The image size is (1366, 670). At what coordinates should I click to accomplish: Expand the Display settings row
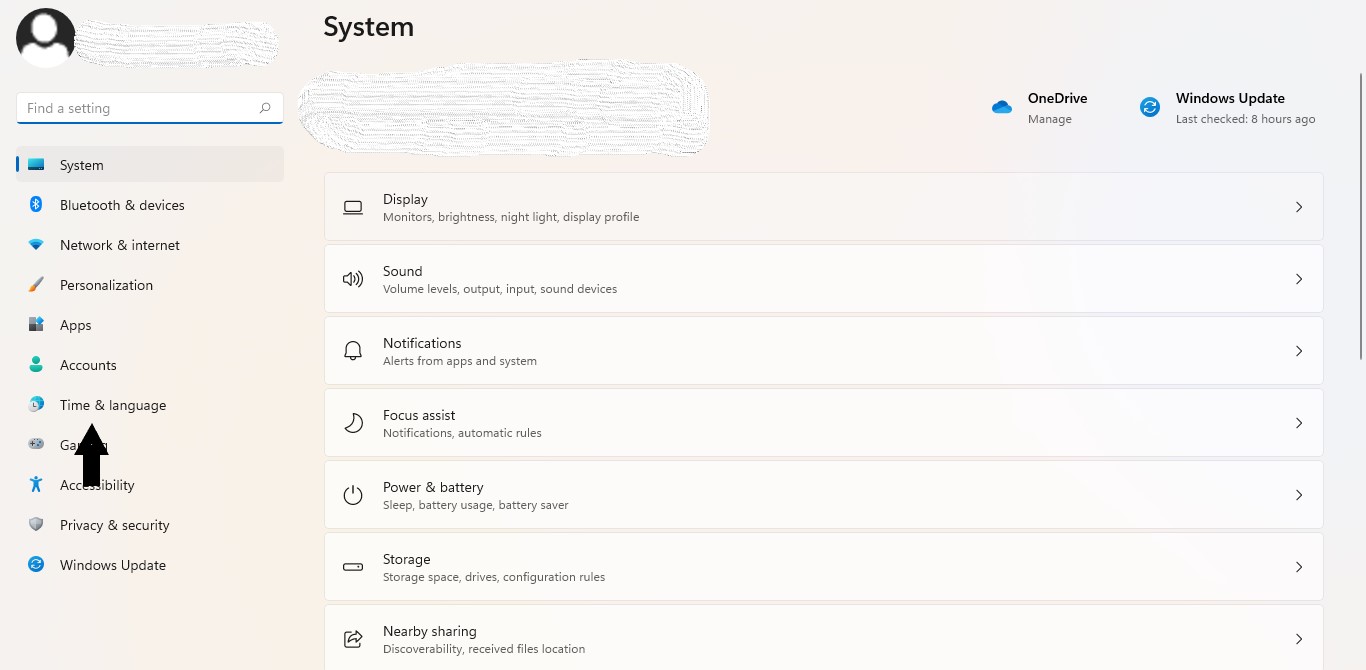tap(1299, 207)
